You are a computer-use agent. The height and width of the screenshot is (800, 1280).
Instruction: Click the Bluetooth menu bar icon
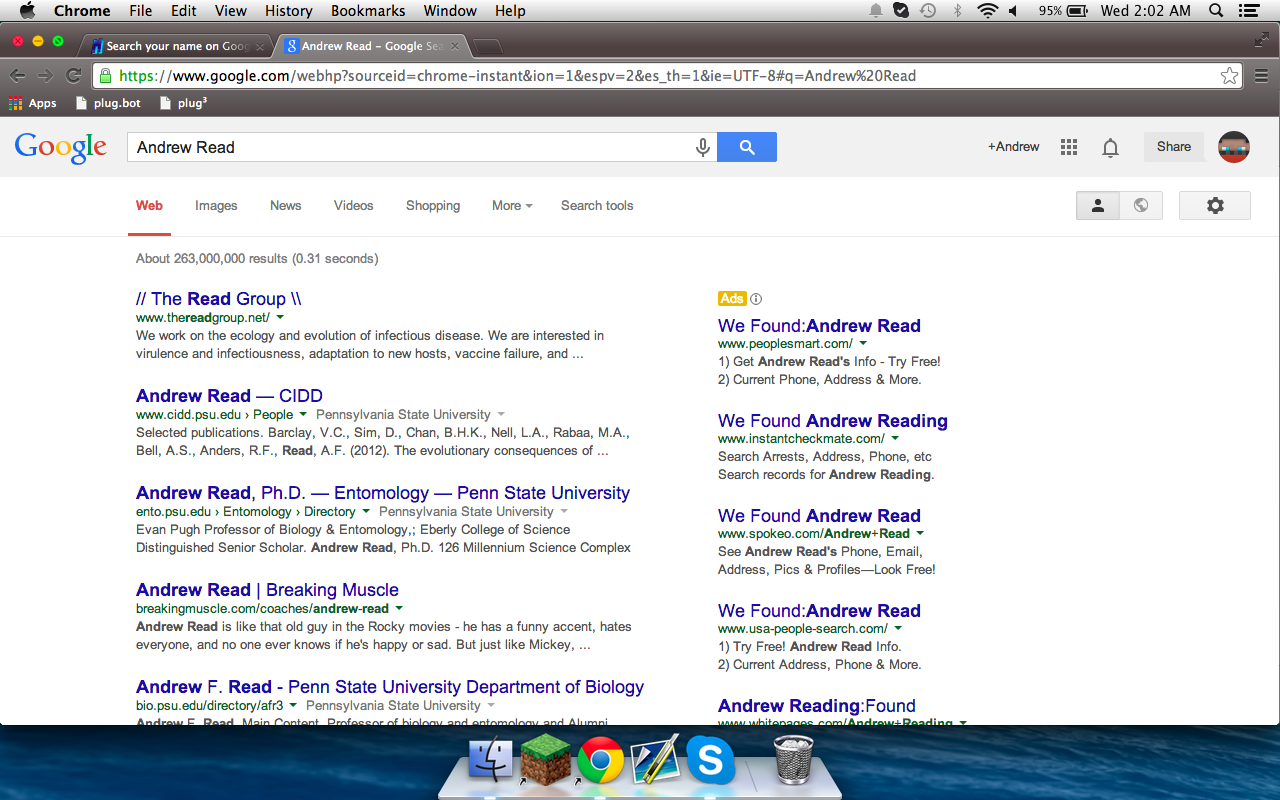coord(957,11)
